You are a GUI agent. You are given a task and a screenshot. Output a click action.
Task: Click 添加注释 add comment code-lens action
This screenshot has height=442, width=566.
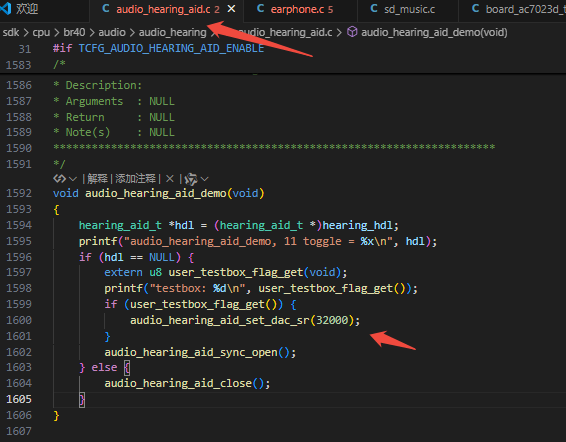pos(135,178)
